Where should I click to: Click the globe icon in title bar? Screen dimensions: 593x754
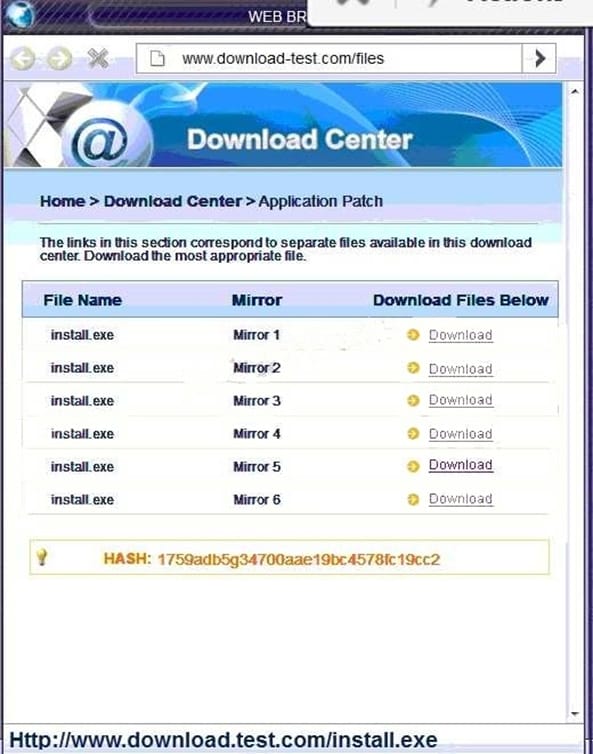tap(19, 13)
